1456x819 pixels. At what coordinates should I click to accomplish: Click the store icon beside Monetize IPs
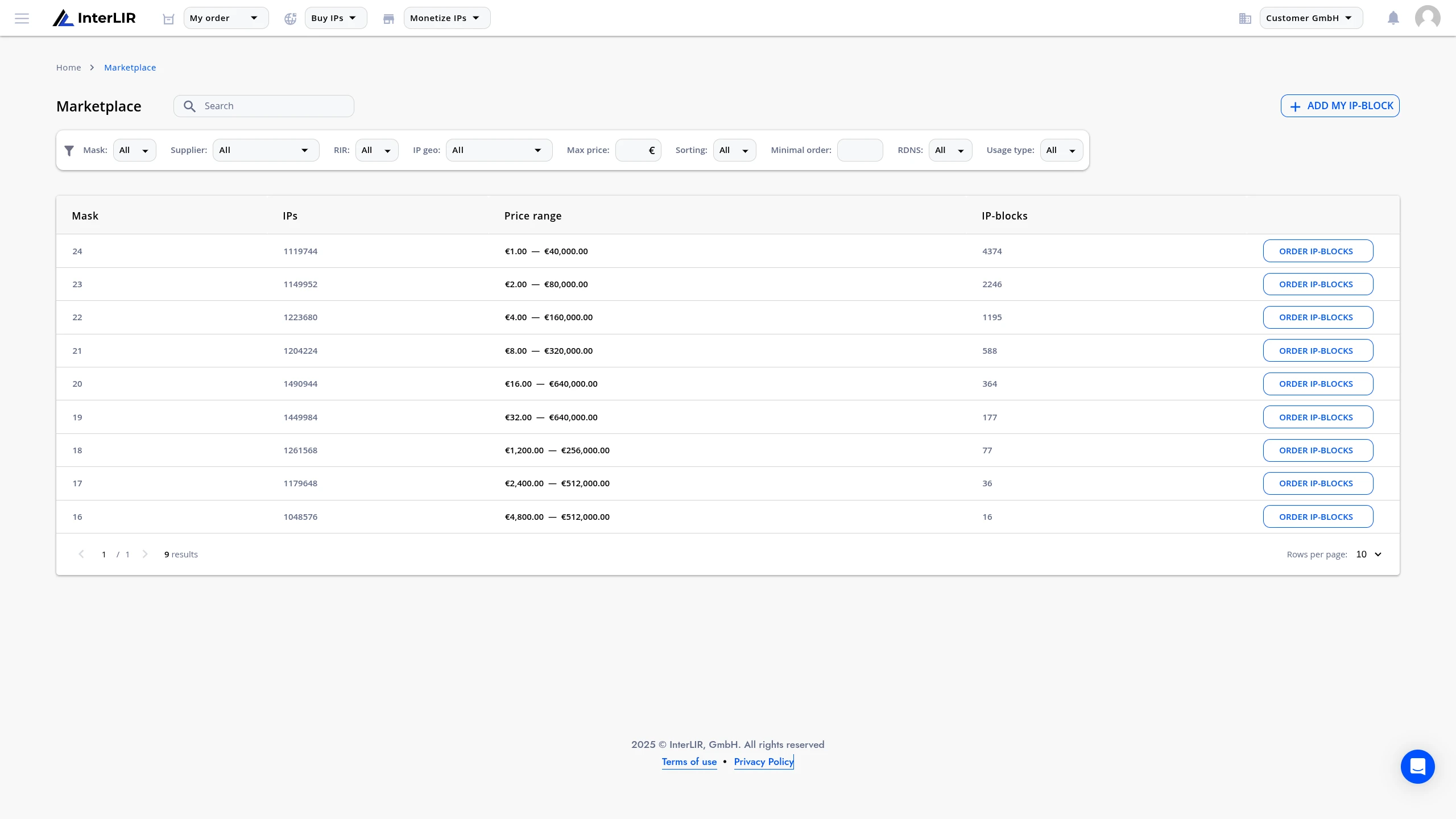[x=389, y=19]
